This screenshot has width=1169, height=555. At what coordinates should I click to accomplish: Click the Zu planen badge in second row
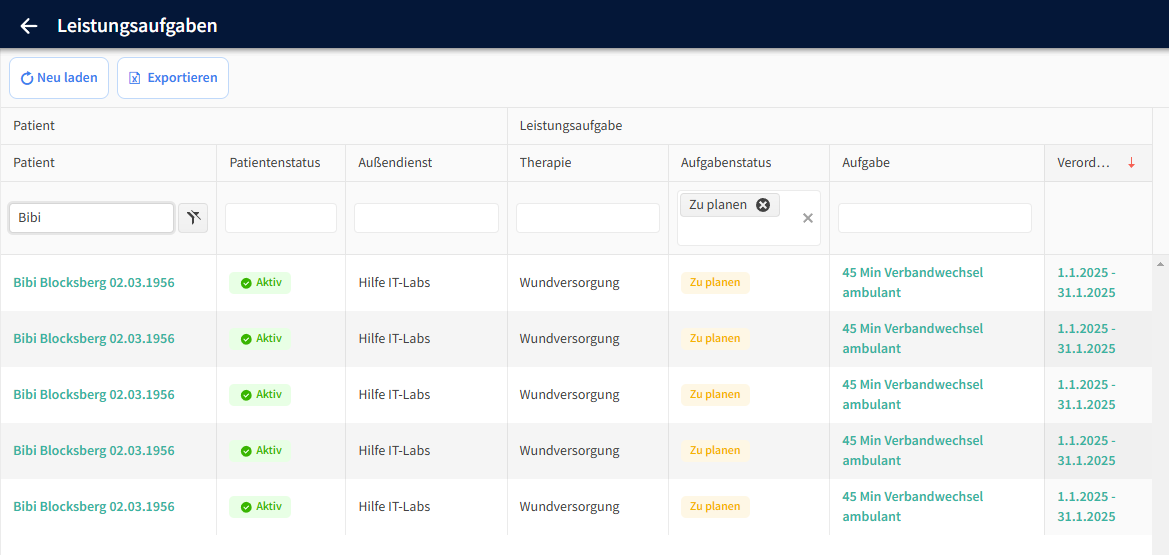715,339
